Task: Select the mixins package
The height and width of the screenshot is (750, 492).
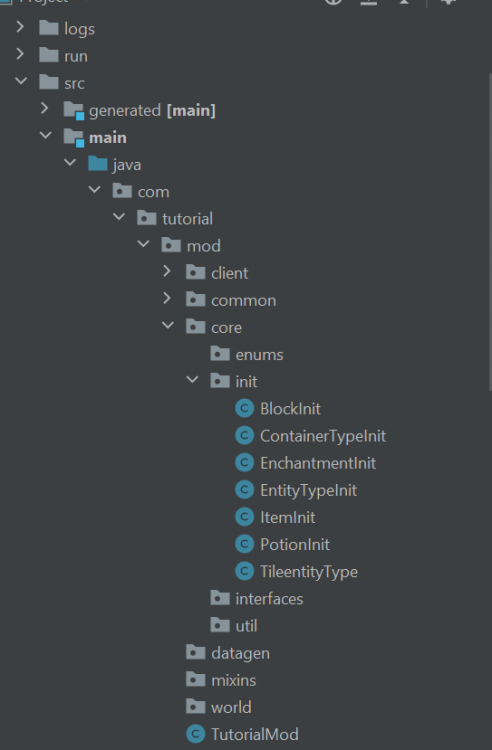Action: pyautogui.click(x=233, y=680)
